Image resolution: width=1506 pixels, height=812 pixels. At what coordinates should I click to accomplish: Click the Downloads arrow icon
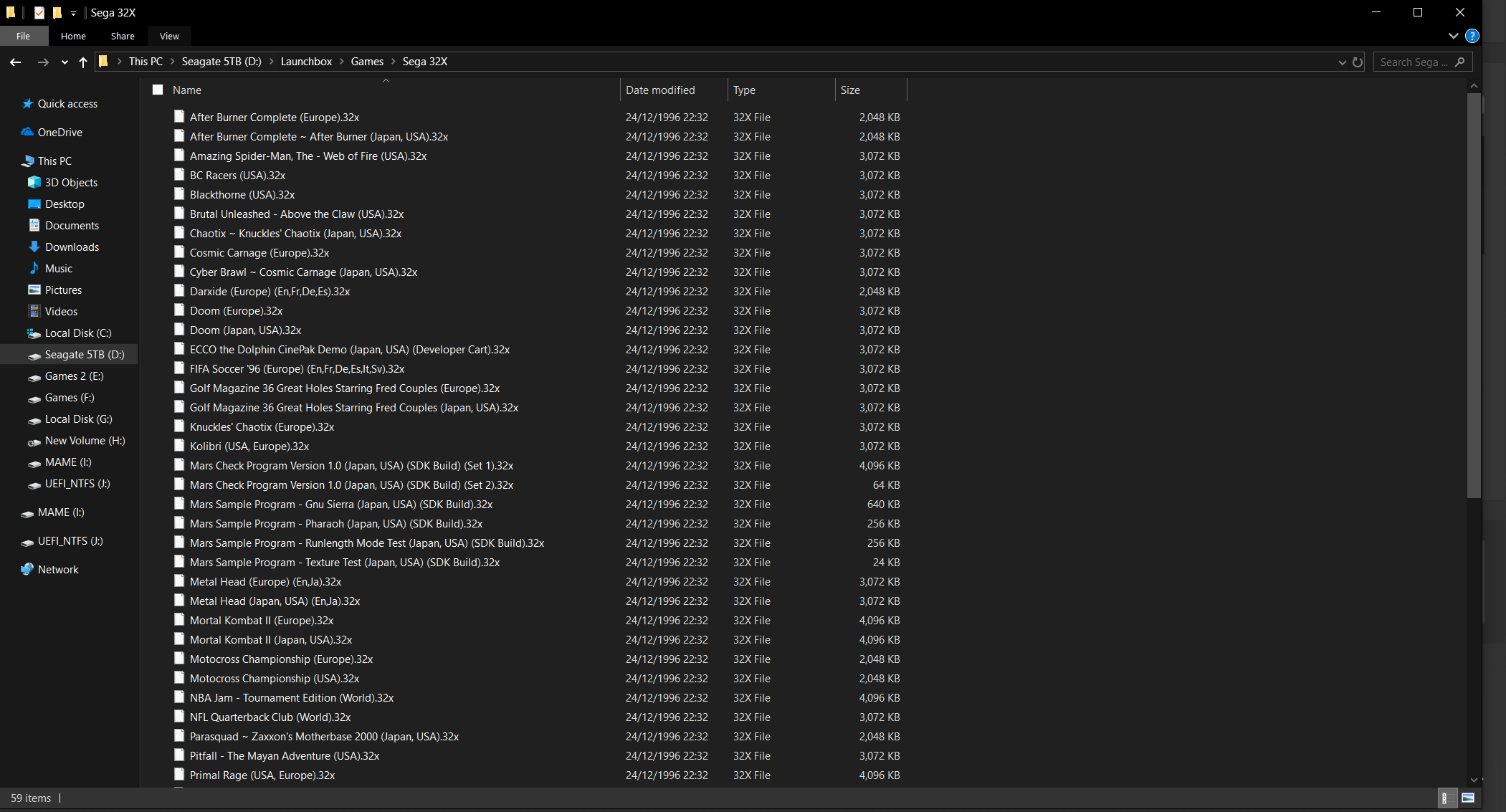(34, 247)
